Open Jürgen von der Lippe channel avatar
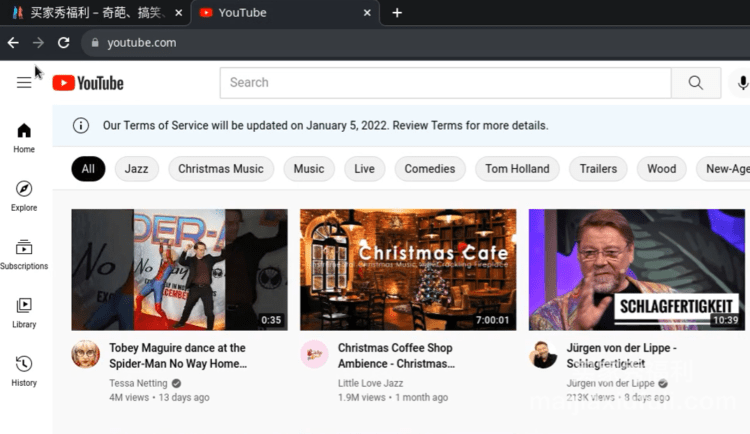The image size is (750, 434). (543, 354)
